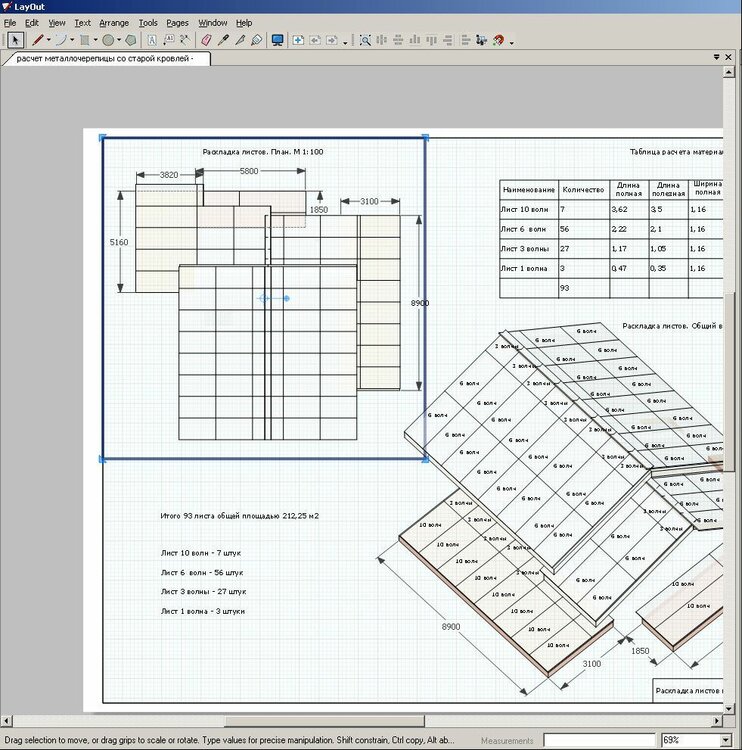Add a new page using plus icon
Viewport: 742px width, 750px height.
point(298,40)
